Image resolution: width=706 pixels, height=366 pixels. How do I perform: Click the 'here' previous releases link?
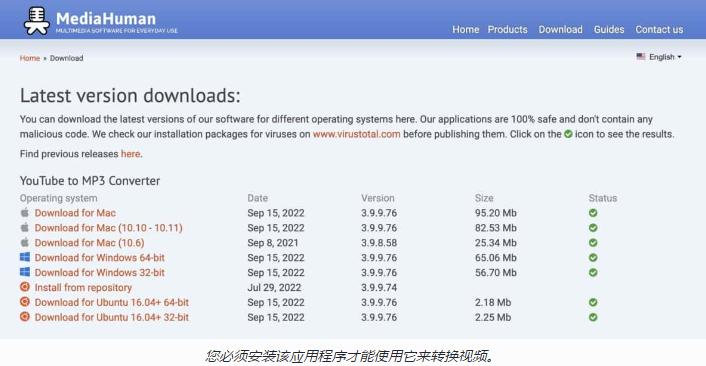tap(131, 154)
